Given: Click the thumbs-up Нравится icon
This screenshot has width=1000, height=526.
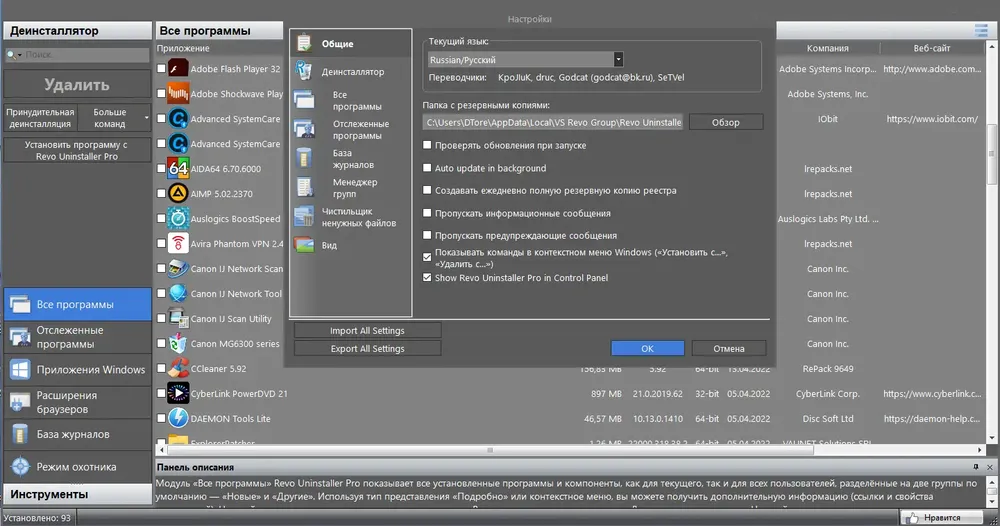Looking at the screenshot, I should [x=911, y=518].
